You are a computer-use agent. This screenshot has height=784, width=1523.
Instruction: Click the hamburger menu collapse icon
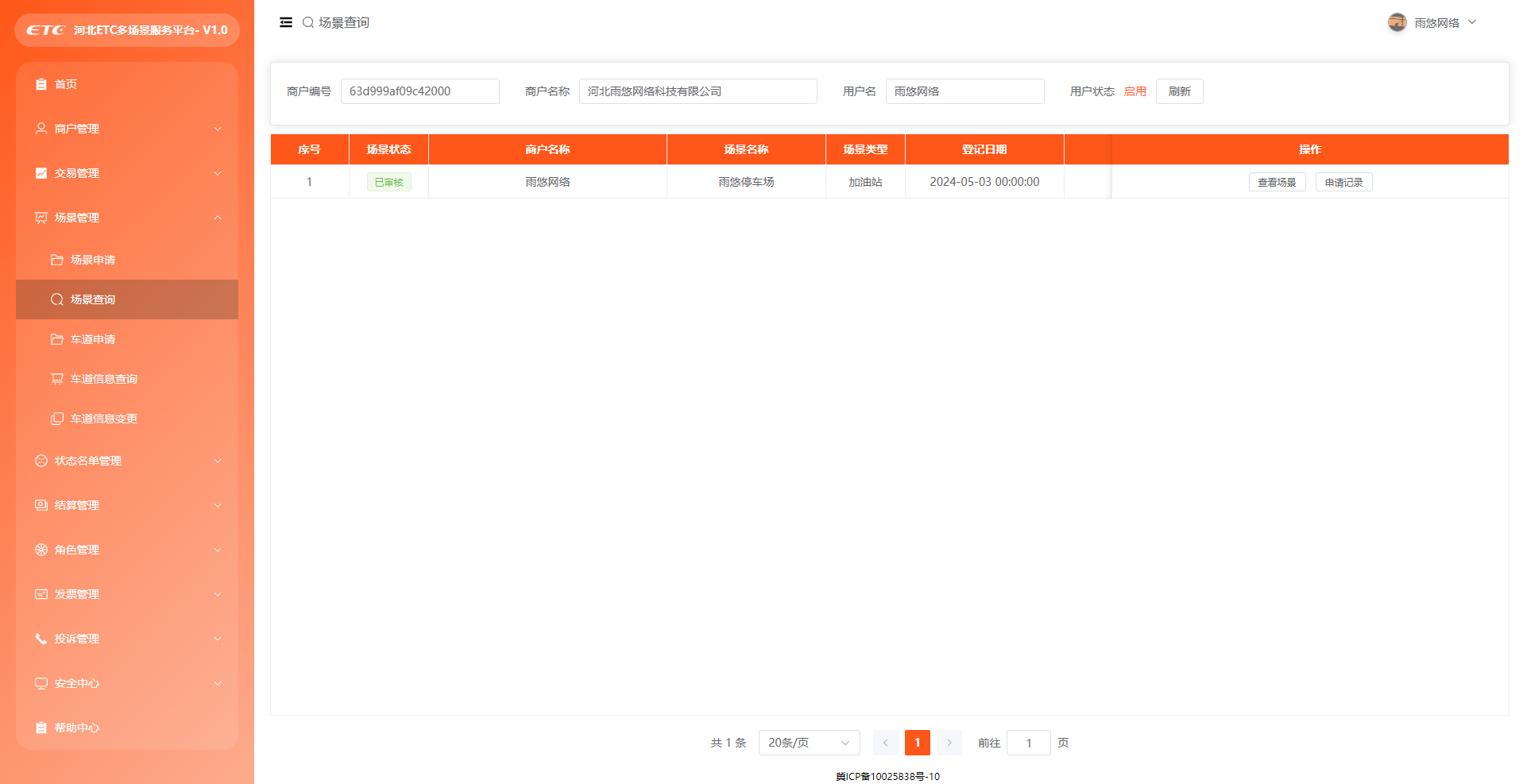pos(286,23)
